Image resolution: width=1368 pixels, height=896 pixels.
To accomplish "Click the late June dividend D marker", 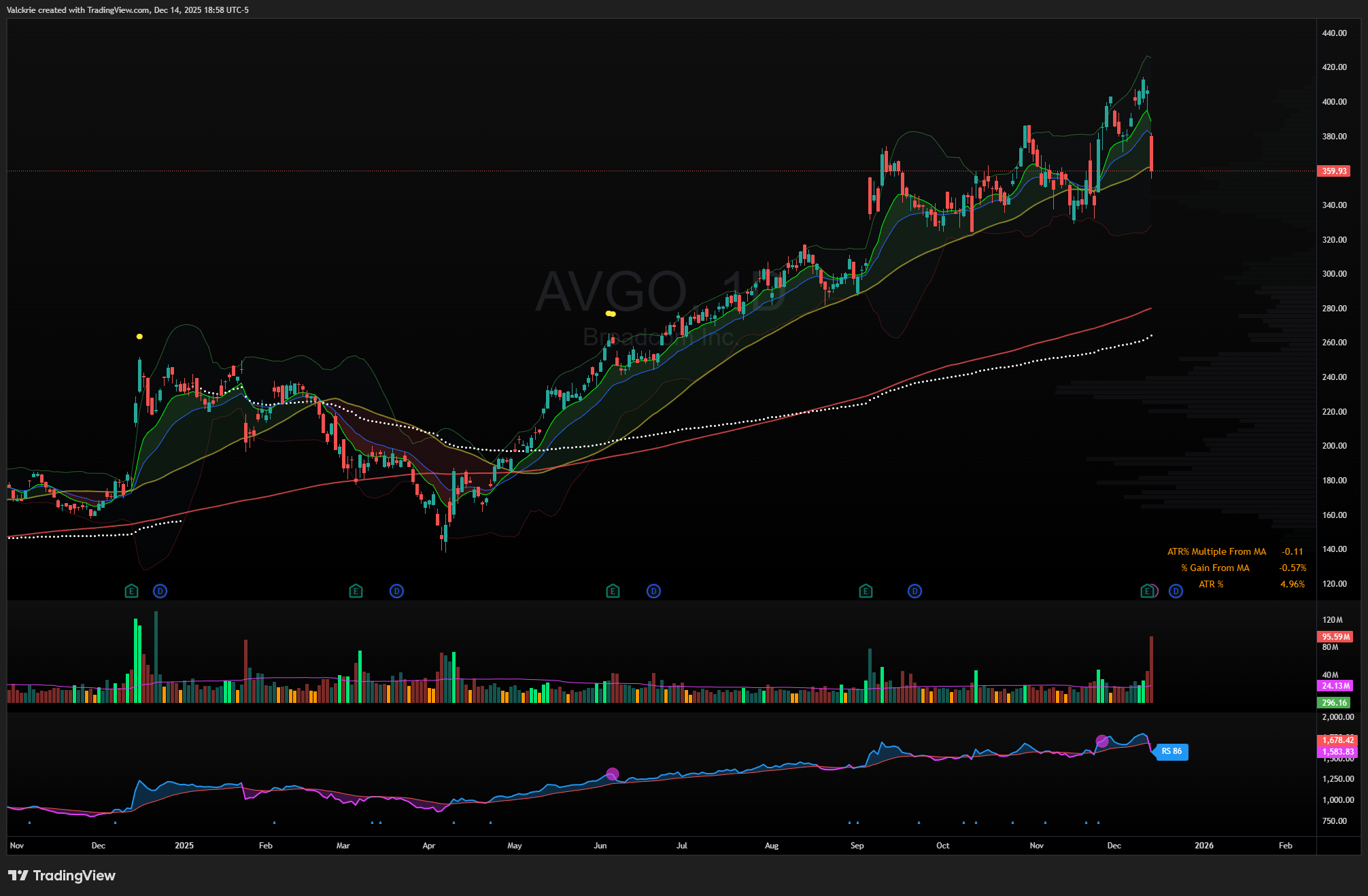I will [653, 591].
